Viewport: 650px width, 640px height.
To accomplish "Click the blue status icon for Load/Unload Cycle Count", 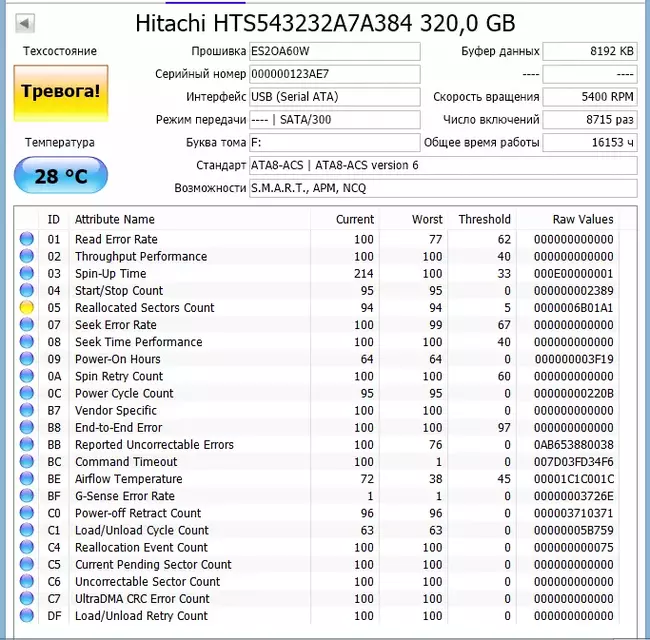I will (27, 530).
